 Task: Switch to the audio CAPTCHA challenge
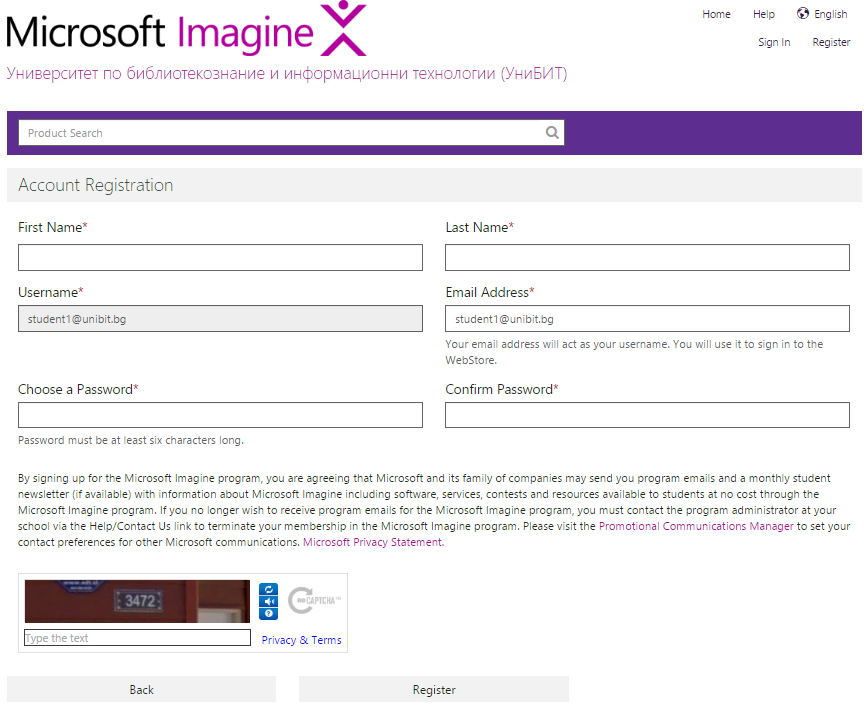point(268,602)
